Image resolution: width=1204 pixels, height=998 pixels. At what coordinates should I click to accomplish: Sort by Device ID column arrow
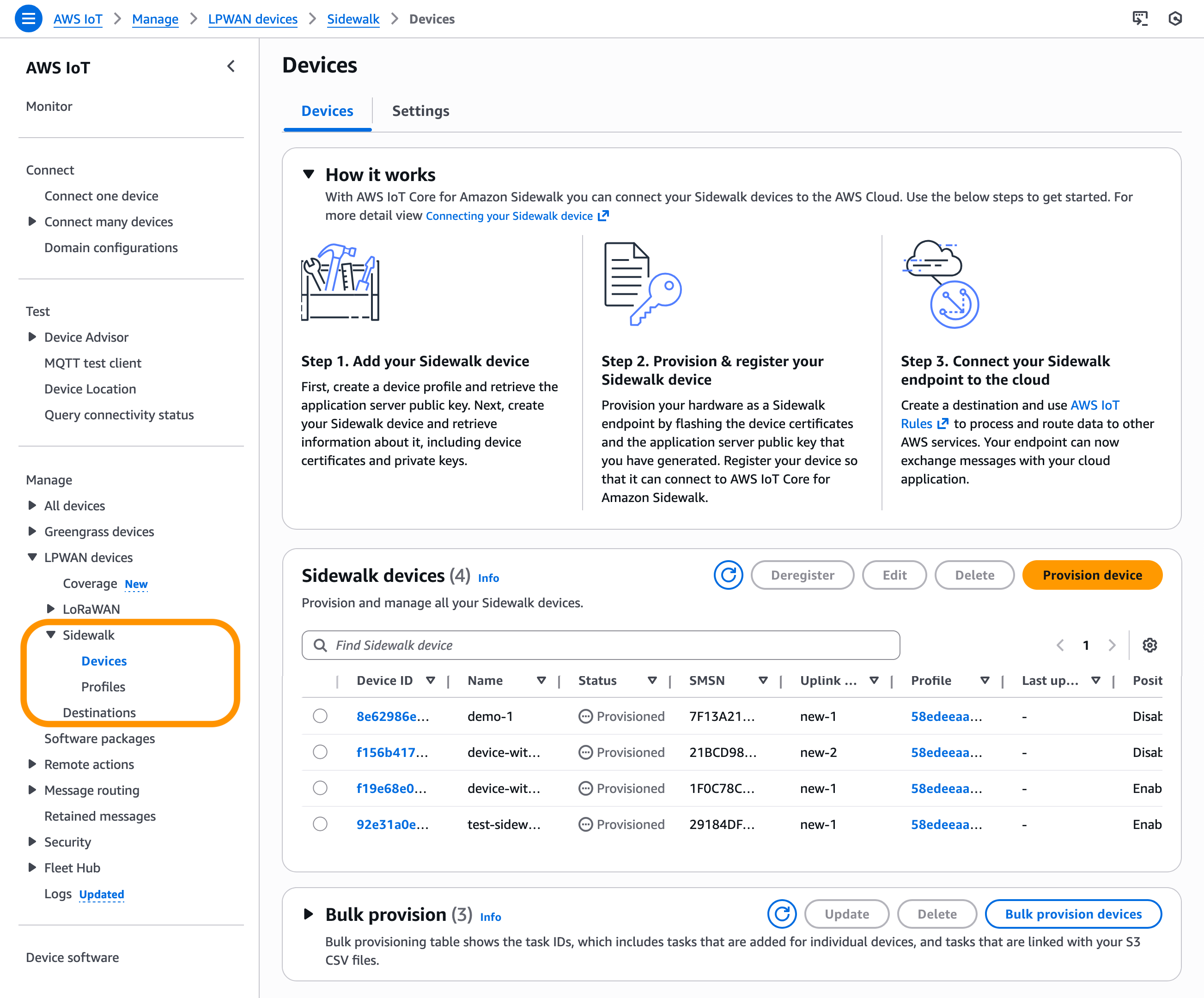(x=431, y=680)
